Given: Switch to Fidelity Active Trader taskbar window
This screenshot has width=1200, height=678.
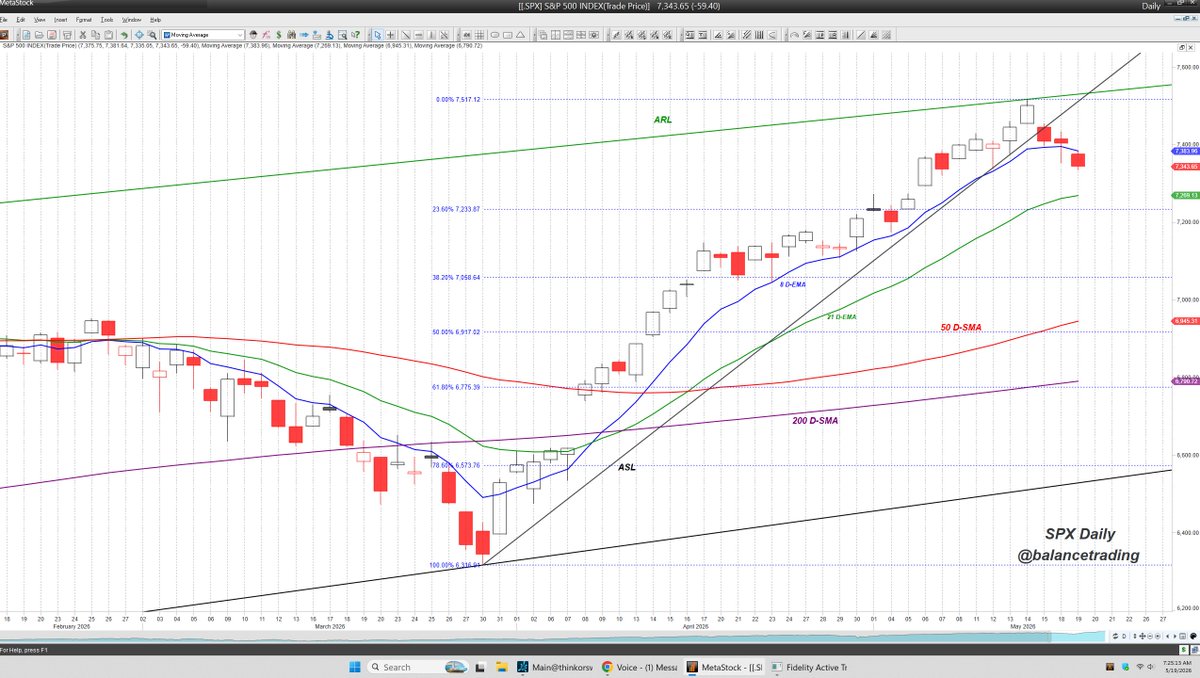Looking at the screenshot, I should coord(810,667).
